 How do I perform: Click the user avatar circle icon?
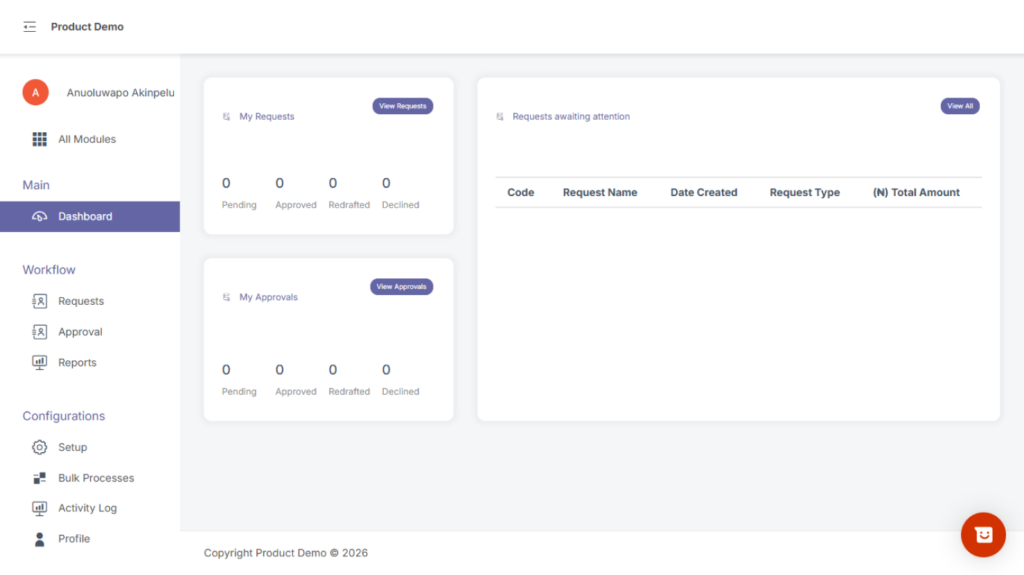tap(35, 93)
